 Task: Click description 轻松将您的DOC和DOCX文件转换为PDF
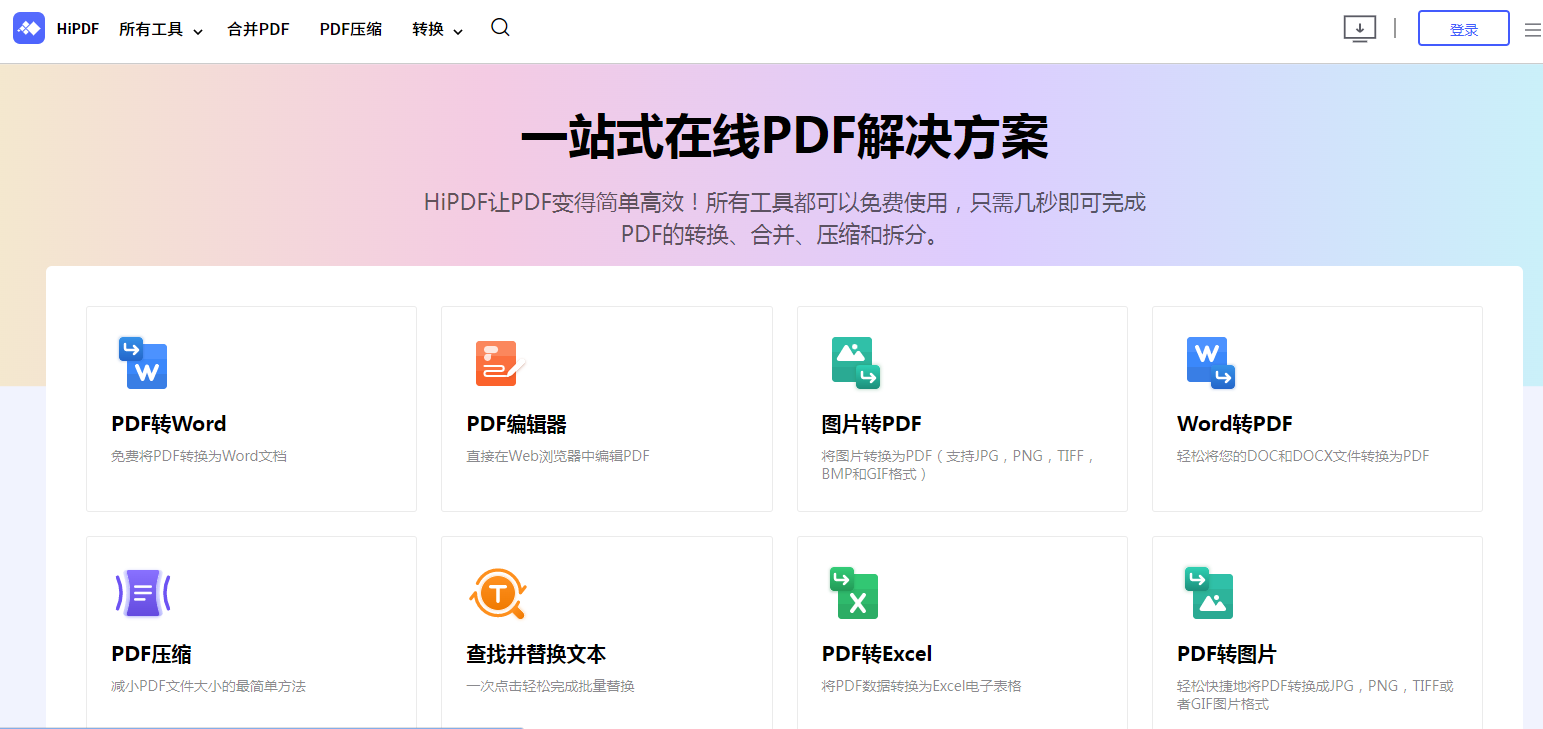click(1303, 456)
